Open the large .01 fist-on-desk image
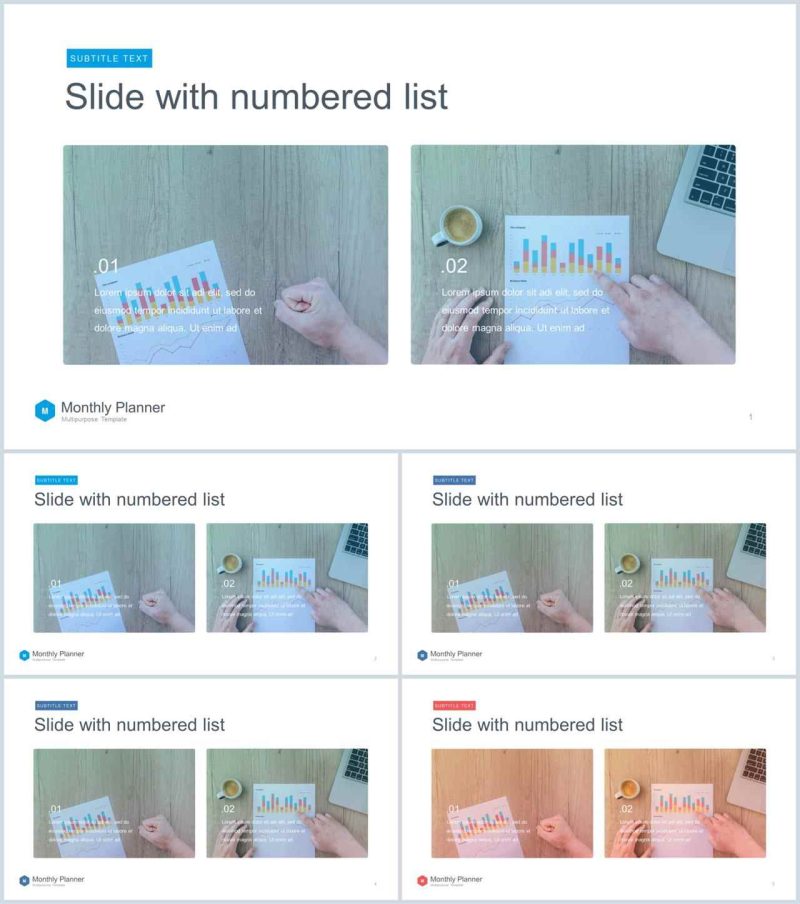 pos(225,254)
